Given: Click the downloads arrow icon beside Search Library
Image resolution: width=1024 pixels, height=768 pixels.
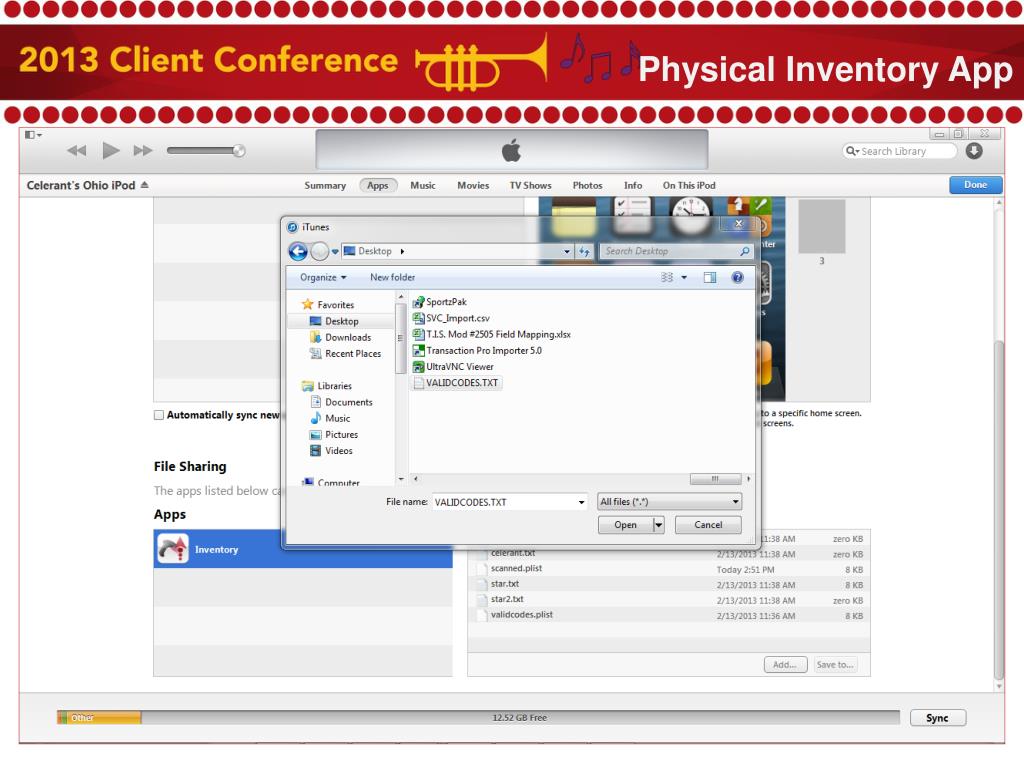Looking at the screenshot, I should 974,151.
